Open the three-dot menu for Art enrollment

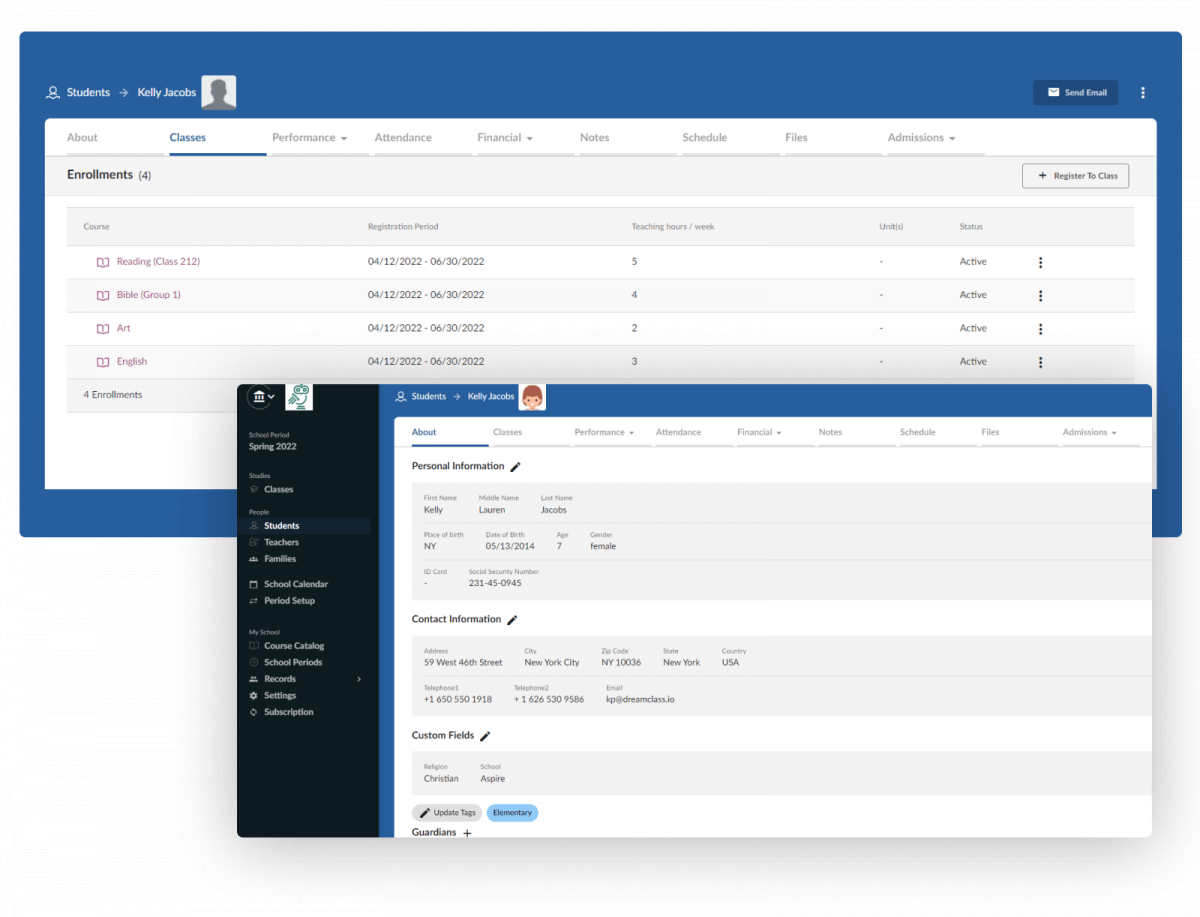[x=1040, y=329]
